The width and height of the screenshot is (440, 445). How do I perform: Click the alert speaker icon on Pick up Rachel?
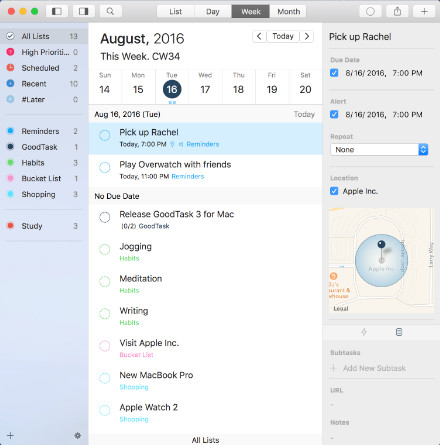tap(181, 144)
